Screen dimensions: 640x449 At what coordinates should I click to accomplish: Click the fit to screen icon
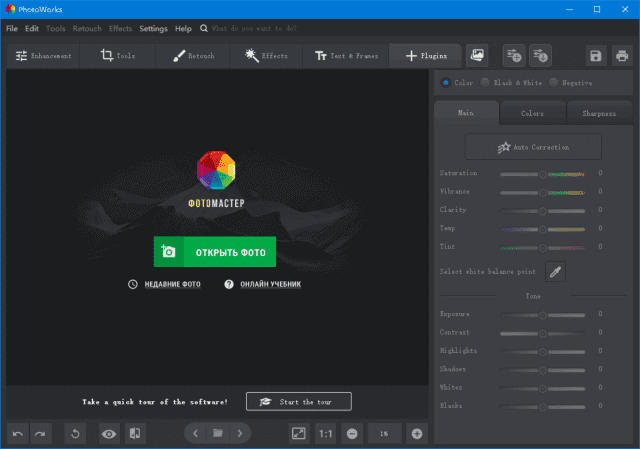[x=298, y=433]
